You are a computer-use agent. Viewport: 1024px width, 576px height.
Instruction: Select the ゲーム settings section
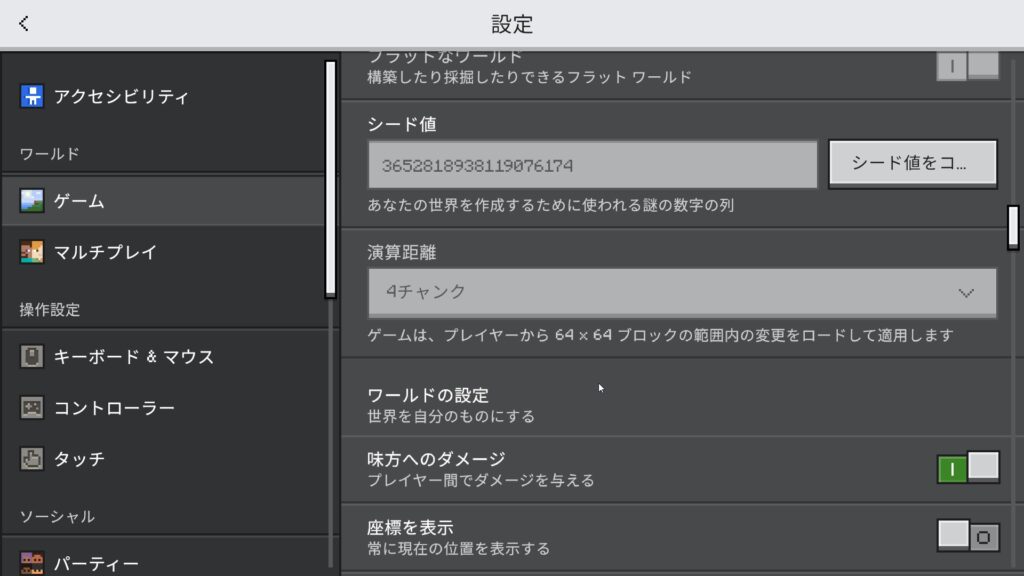click(x=163, y=200)
